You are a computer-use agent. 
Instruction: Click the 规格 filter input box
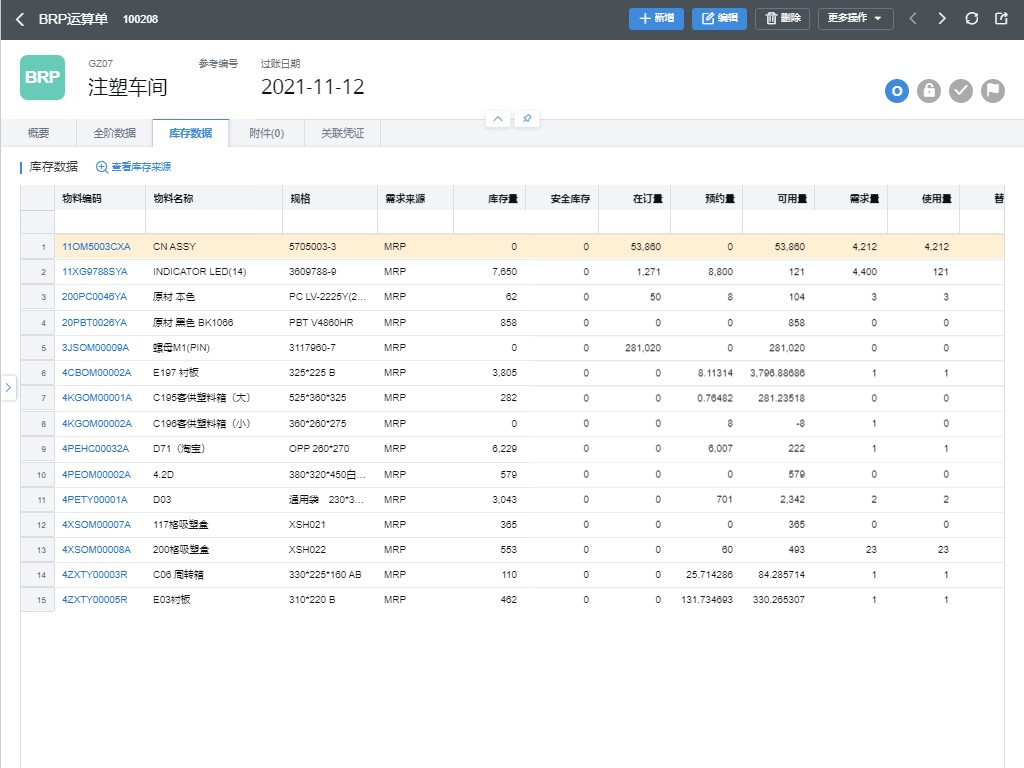point(330,222)
